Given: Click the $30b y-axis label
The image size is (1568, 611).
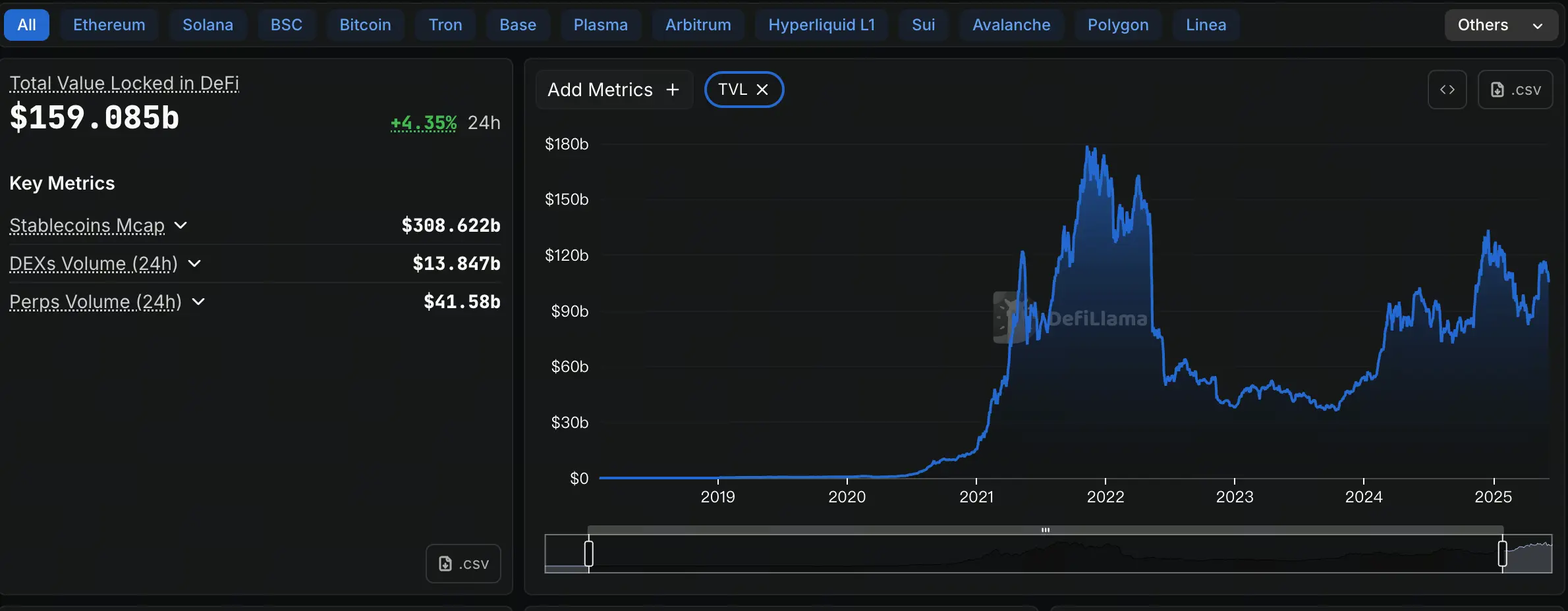Looking at the screenshot, I should [570, 422].
